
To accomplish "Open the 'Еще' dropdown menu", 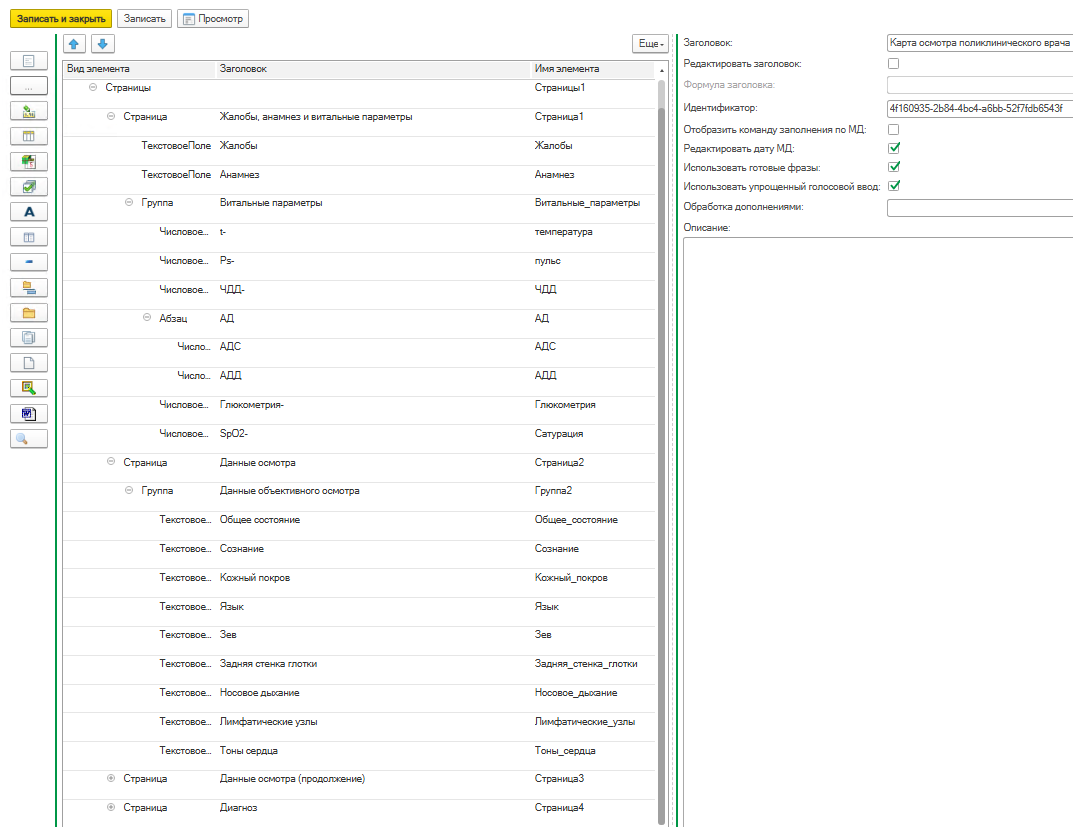I will pyautogui.click(x=650, y=44).
